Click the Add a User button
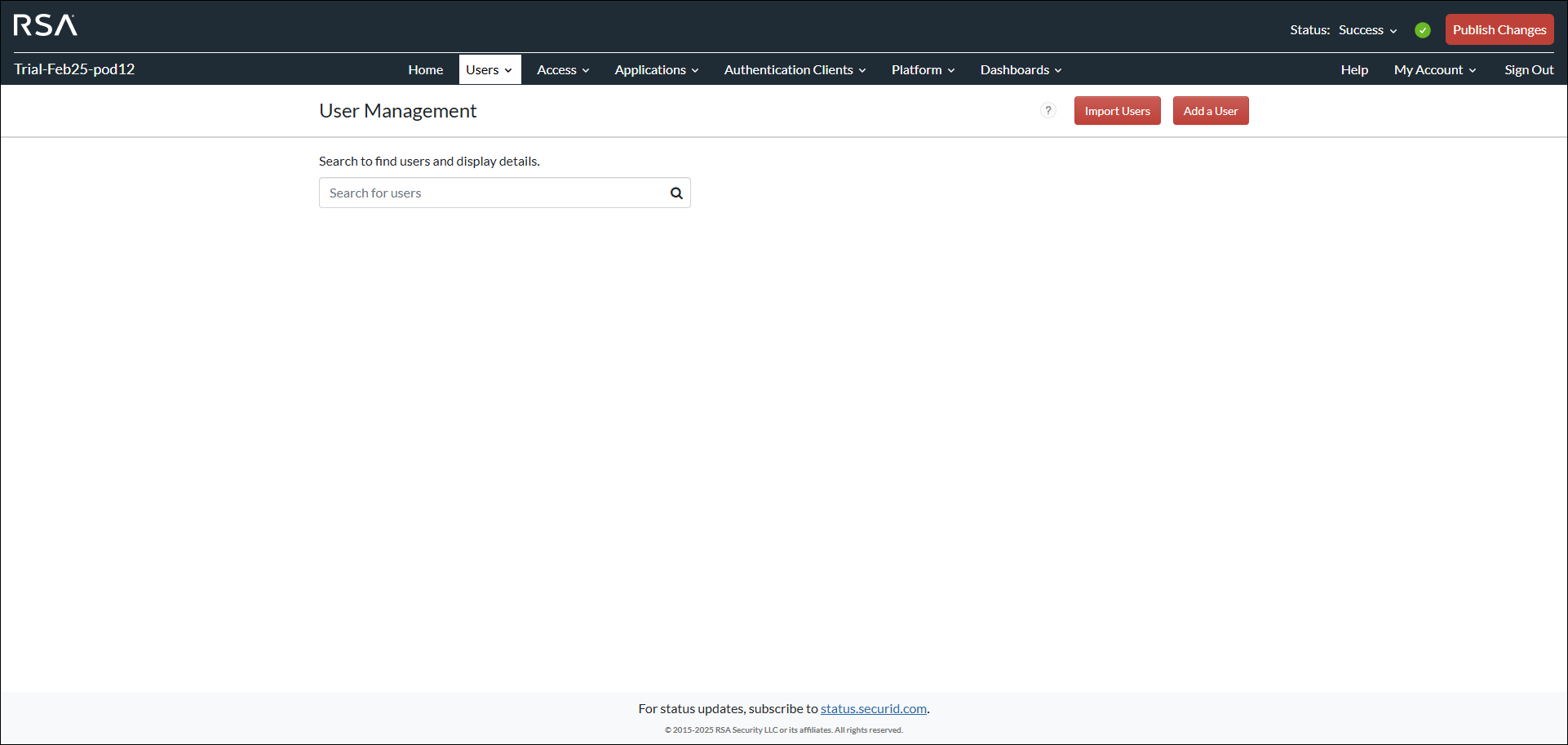Image resolution: width=1568 pixels, height=745 pixels. point(1211,111)
